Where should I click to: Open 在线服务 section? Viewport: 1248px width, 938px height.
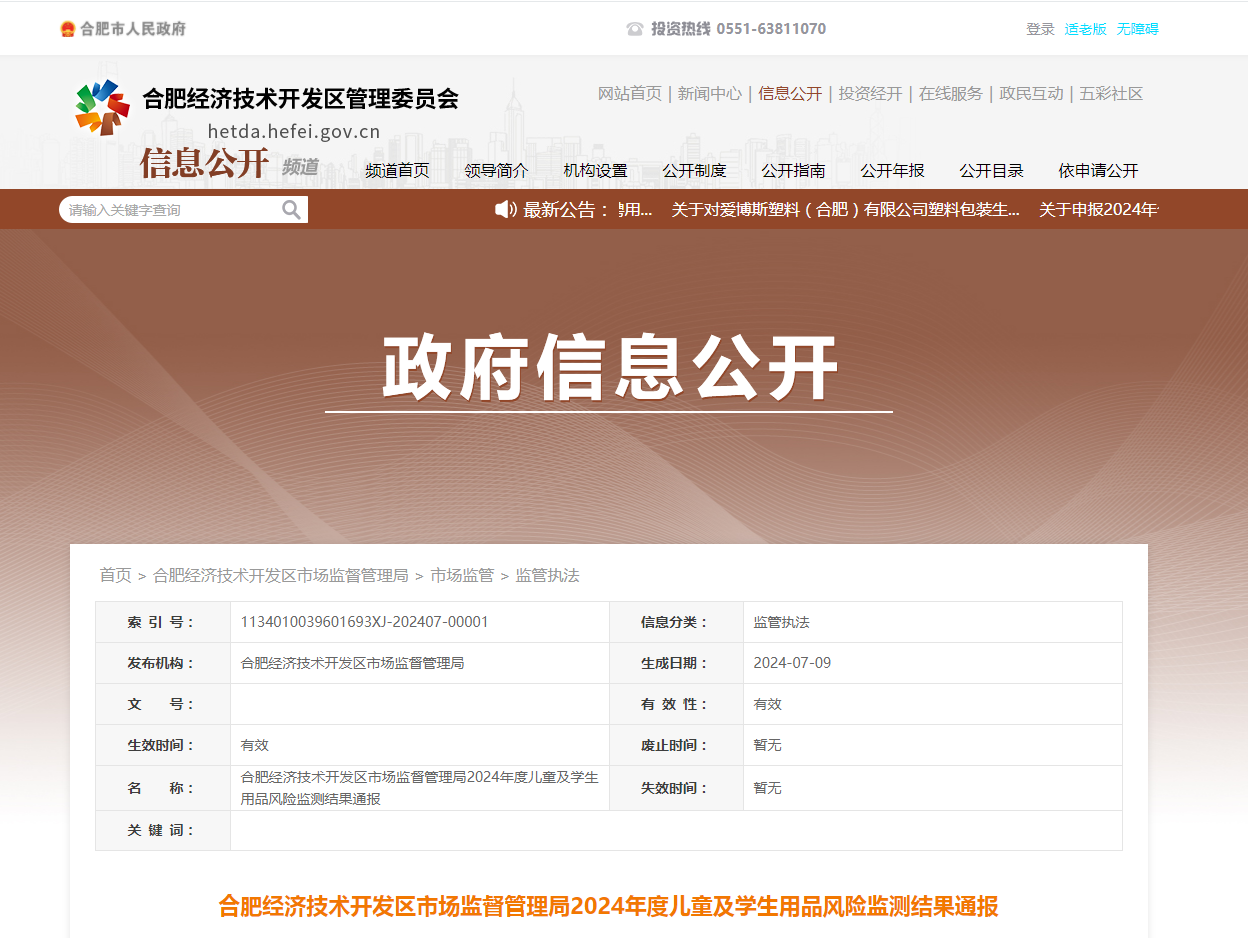[x=951, y=93]
